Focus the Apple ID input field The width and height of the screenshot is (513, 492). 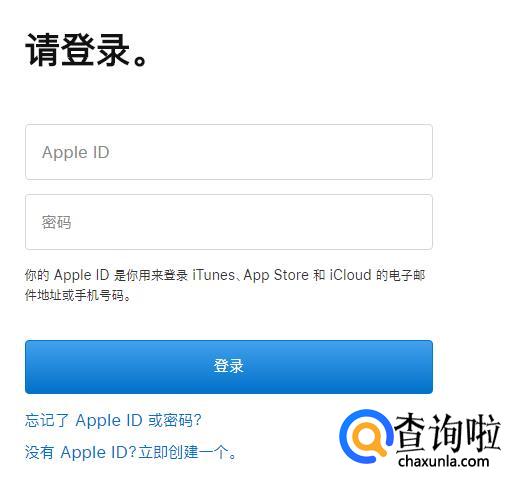[229, 152]
